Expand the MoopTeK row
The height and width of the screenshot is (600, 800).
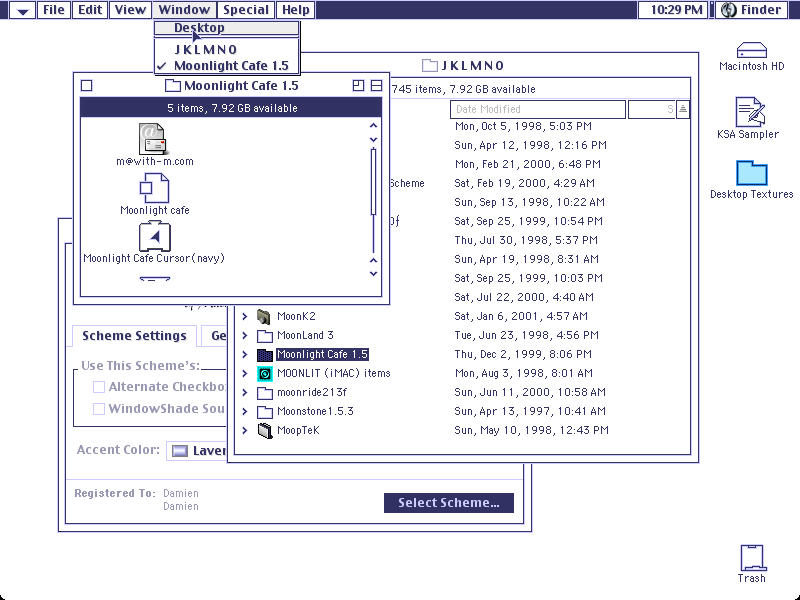point(245,431)
